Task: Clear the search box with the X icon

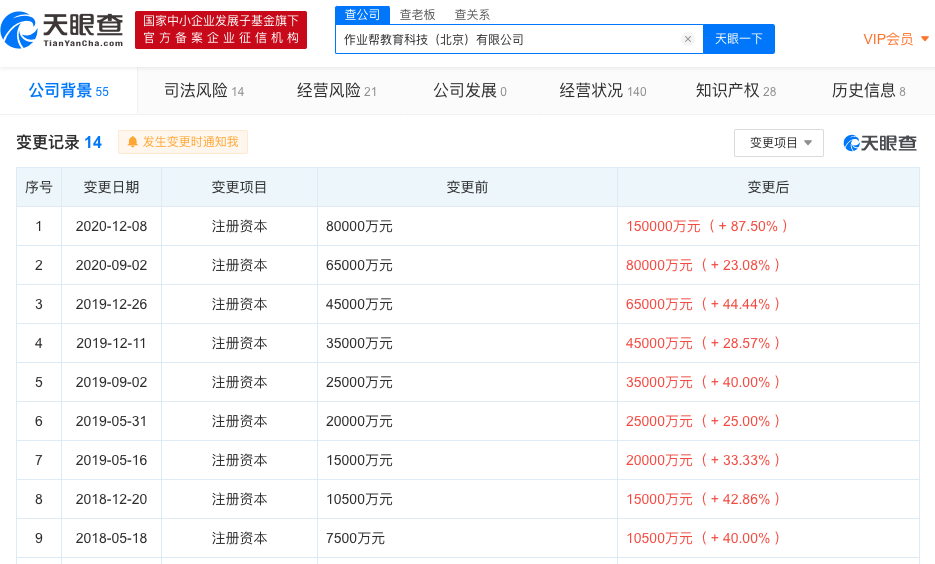Action: tap(688, 39)
